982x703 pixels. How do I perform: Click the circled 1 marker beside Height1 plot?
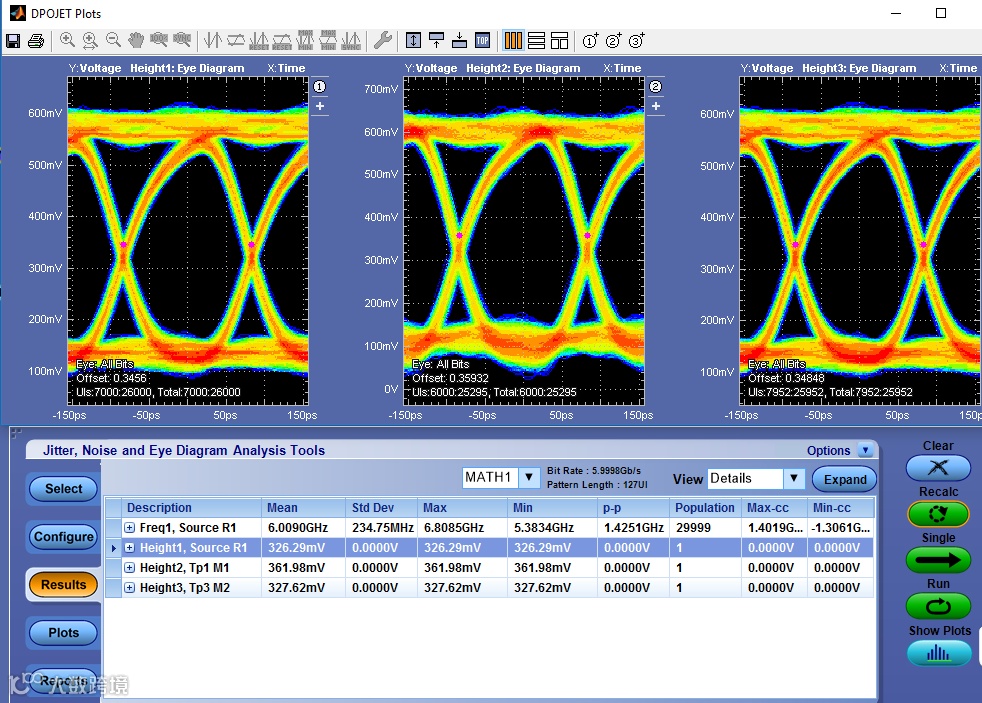(319, 86)
